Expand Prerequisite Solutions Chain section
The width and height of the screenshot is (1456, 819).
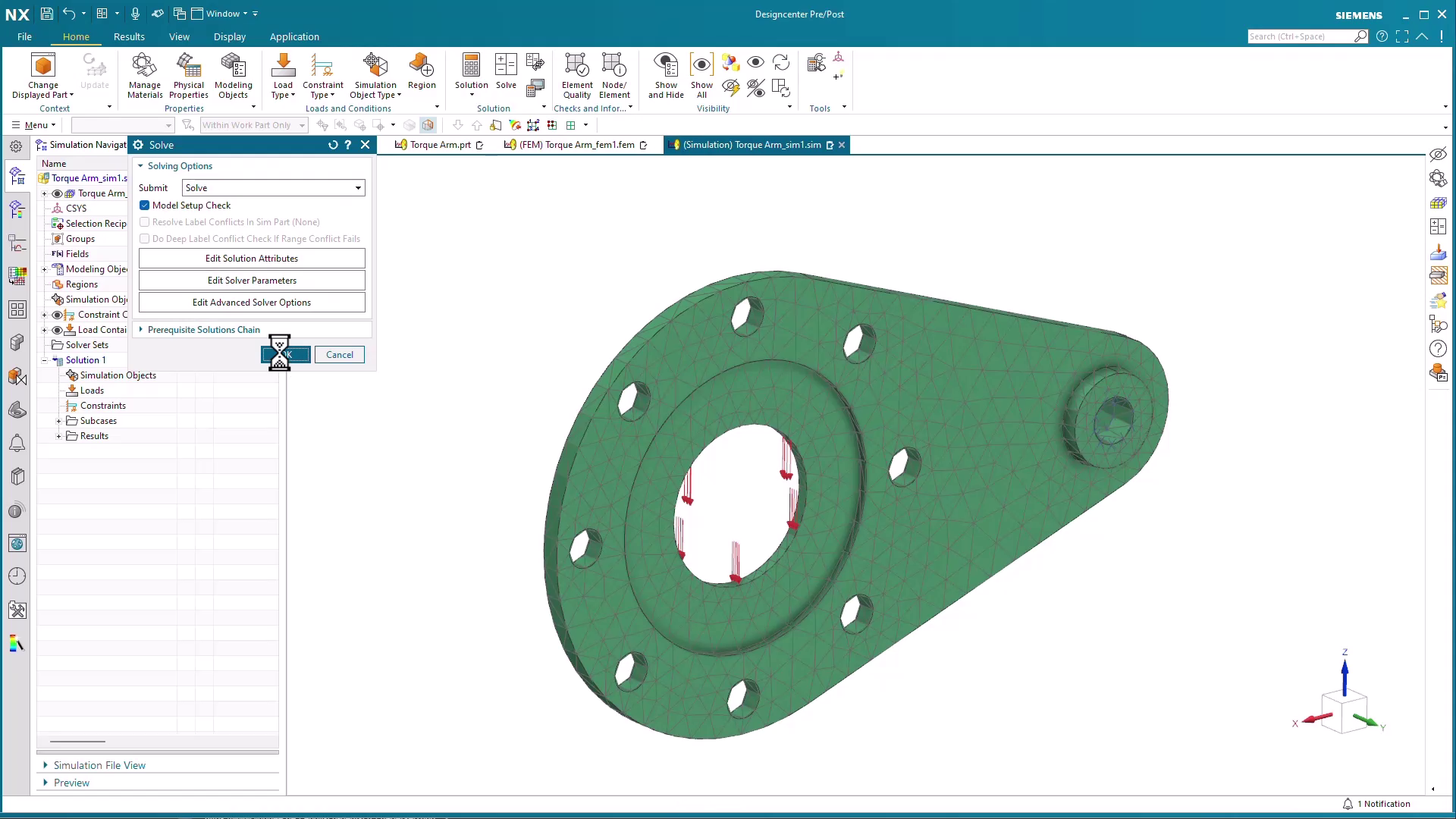[x=203, y=330]
